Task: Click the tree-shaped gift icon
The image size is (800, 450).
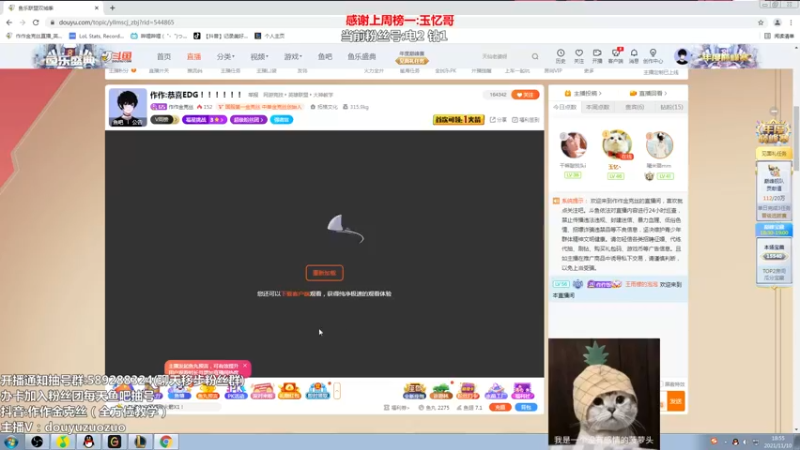Action: point(441,391)
